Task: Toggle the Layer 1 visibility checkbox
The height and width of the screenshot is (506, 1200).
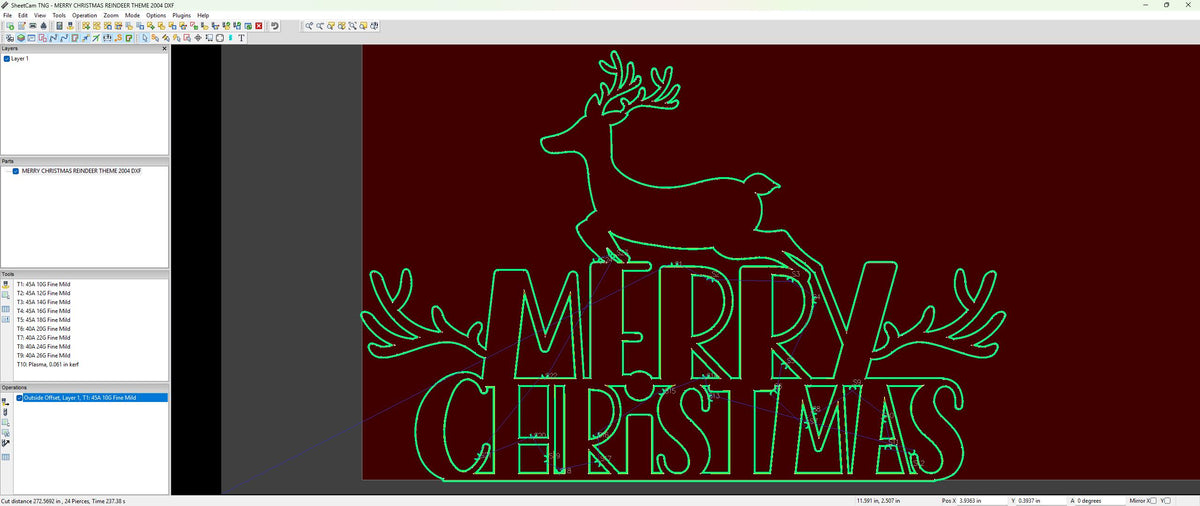Action: pyautogui.click(x=7, y=59)
